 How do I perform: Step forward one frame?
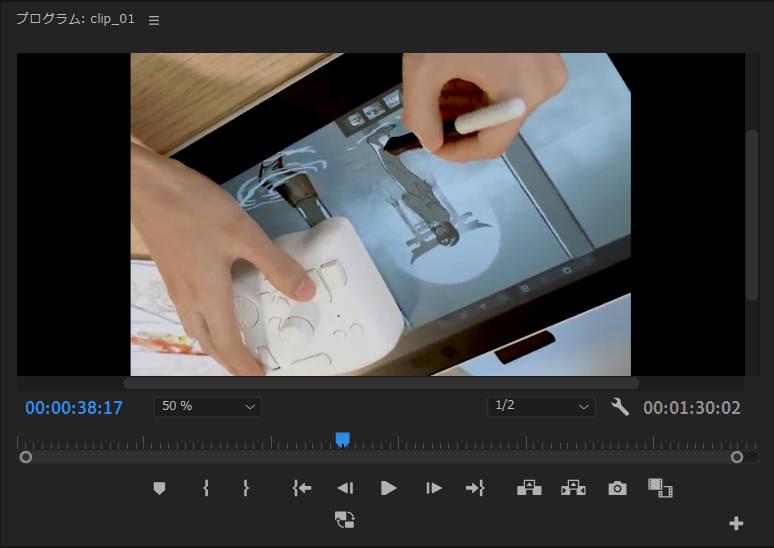click(x=433, y=488)
